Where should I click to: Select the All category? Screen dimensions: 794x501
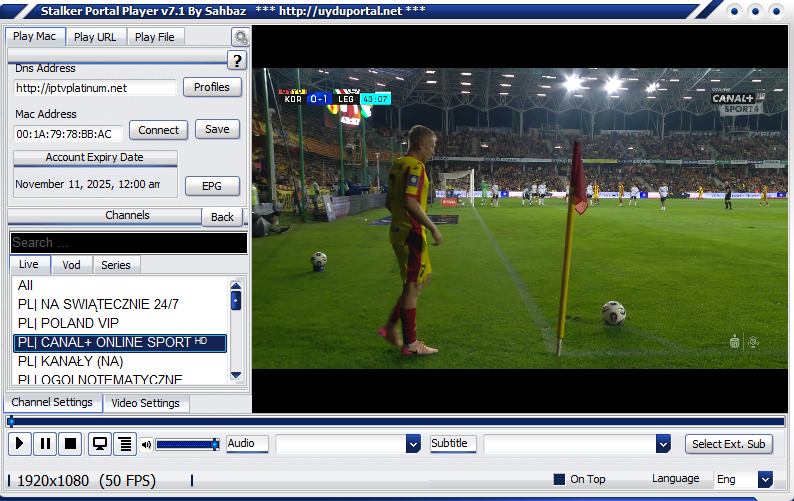pos(120,285)
